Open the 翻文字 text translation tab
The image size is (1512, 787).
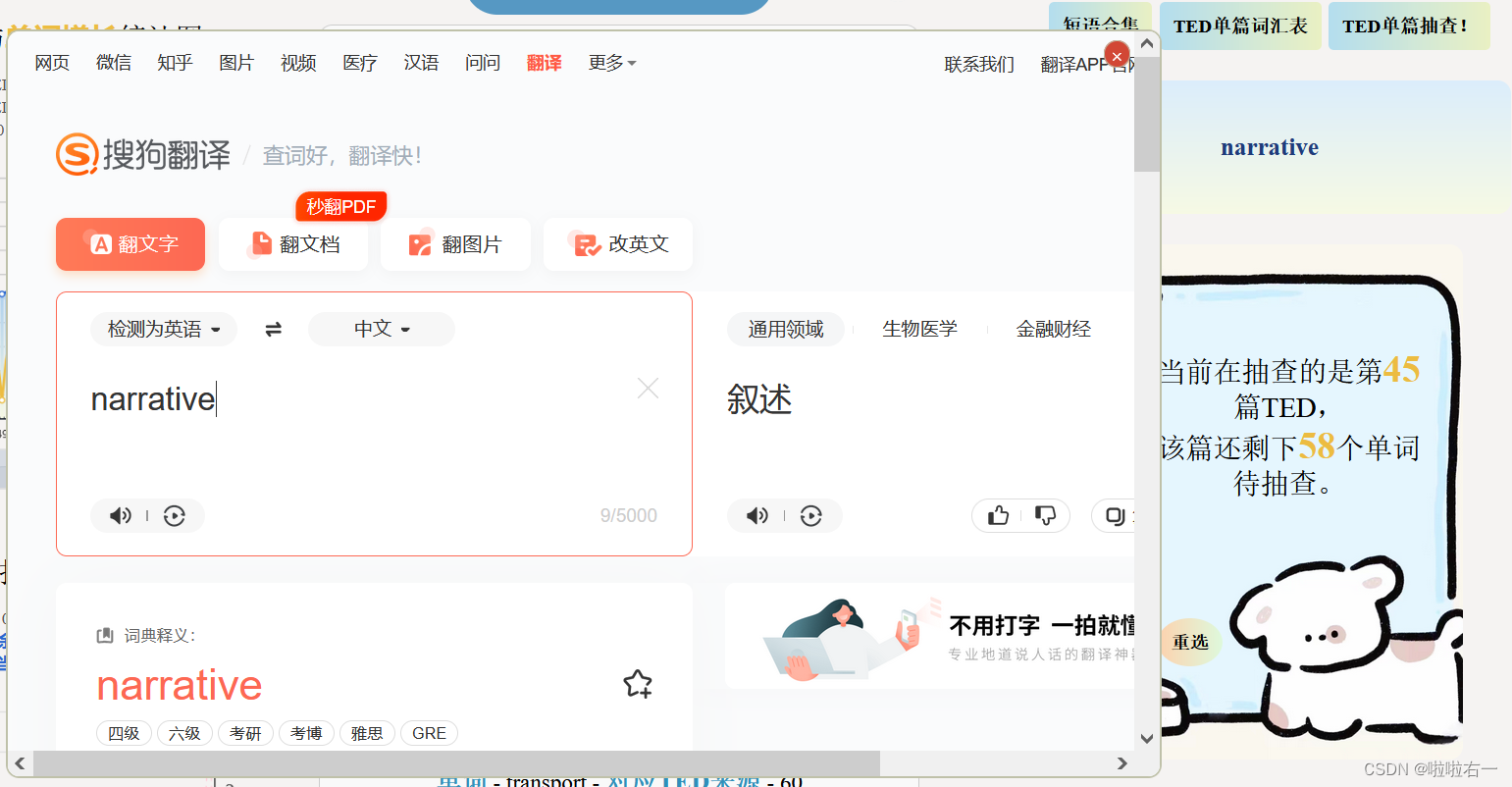coord(130,244)
